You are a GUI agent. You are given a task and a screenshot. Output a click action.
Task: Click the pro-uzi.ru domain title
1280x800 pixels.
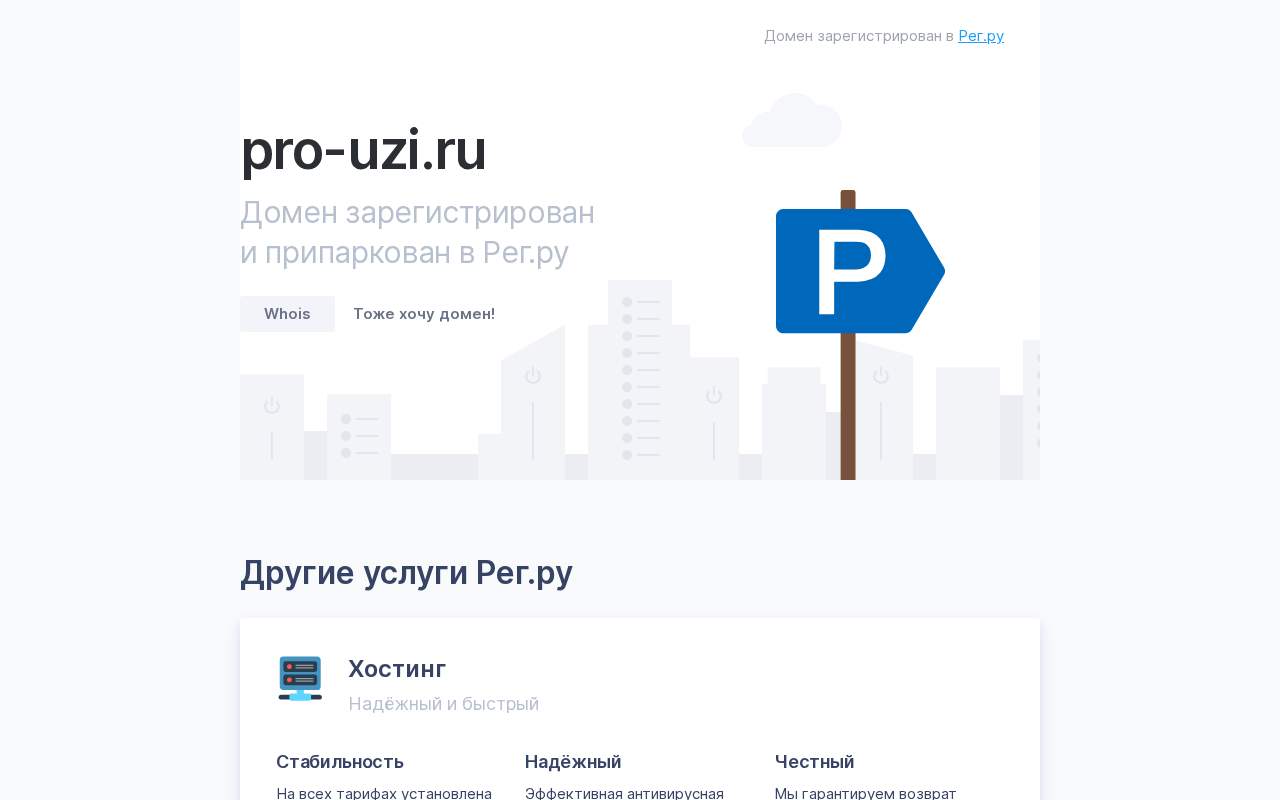pos(363,150)
